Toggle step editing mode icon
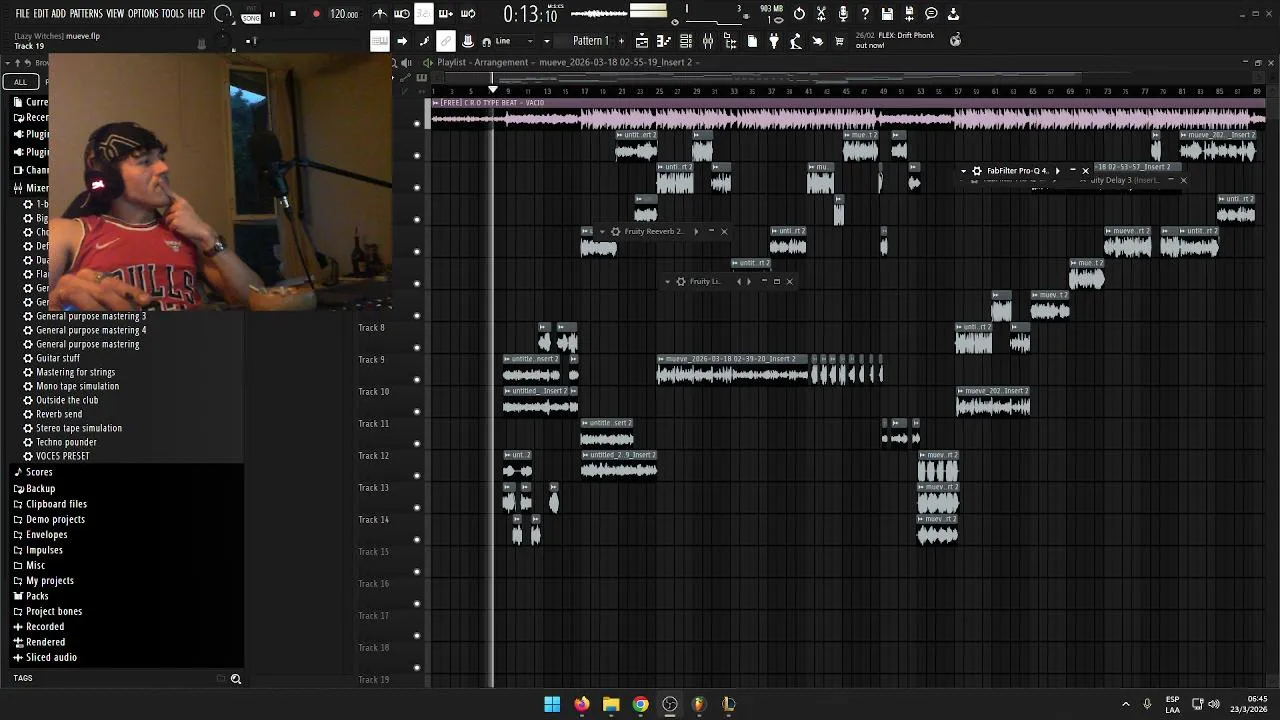The width and height of the screenshot is (1280, 720). click(x=424, y=41)
